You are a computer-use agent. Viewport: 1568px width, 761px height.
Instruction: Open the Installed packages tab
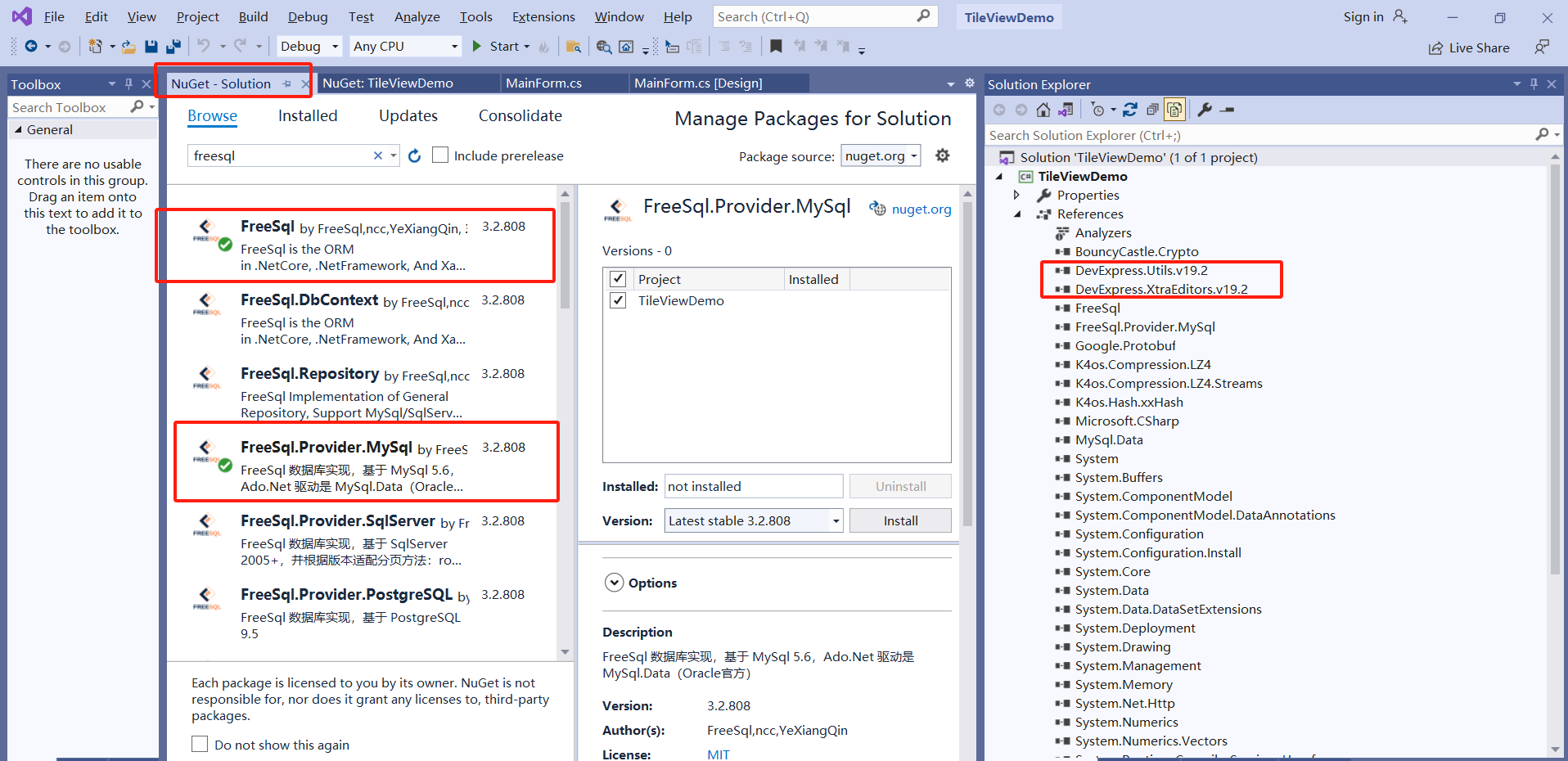[308, 115]
